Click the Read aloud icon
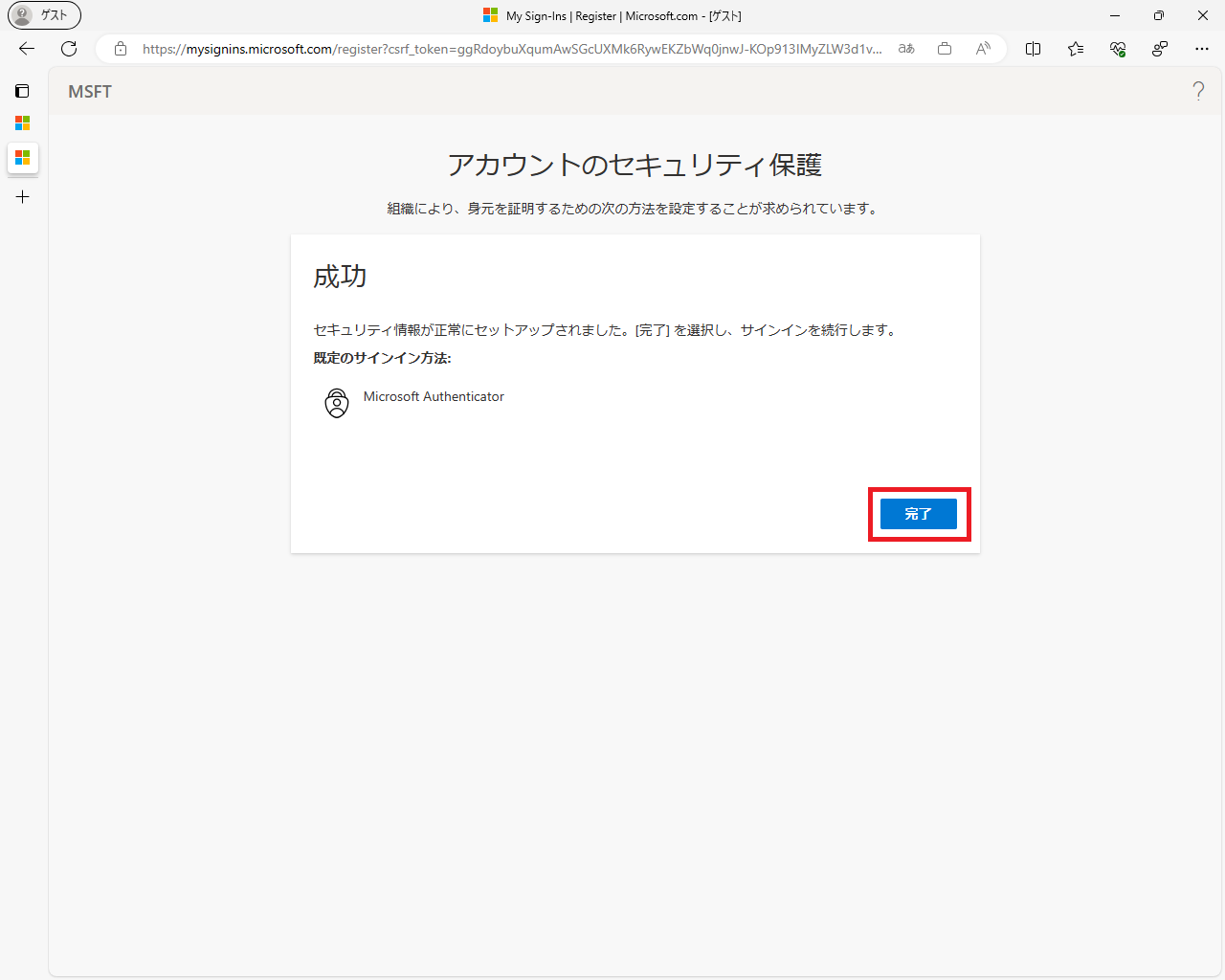The image size is (1225, 980). (x=983, y=49)
